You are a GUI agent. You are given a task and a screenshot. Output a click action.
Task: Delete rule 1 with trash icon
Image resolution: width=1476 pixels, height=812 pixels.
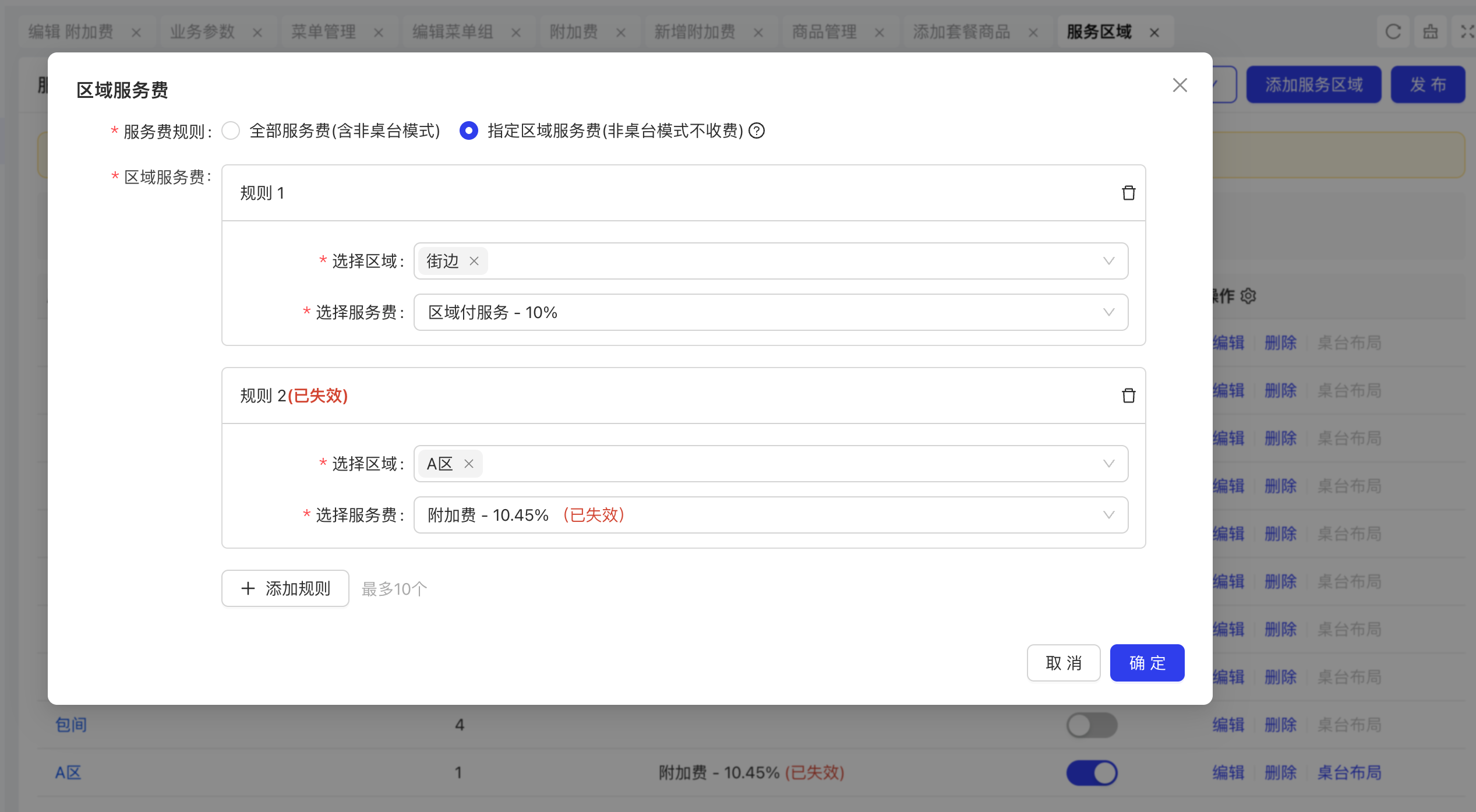[x=1128, y=193]
